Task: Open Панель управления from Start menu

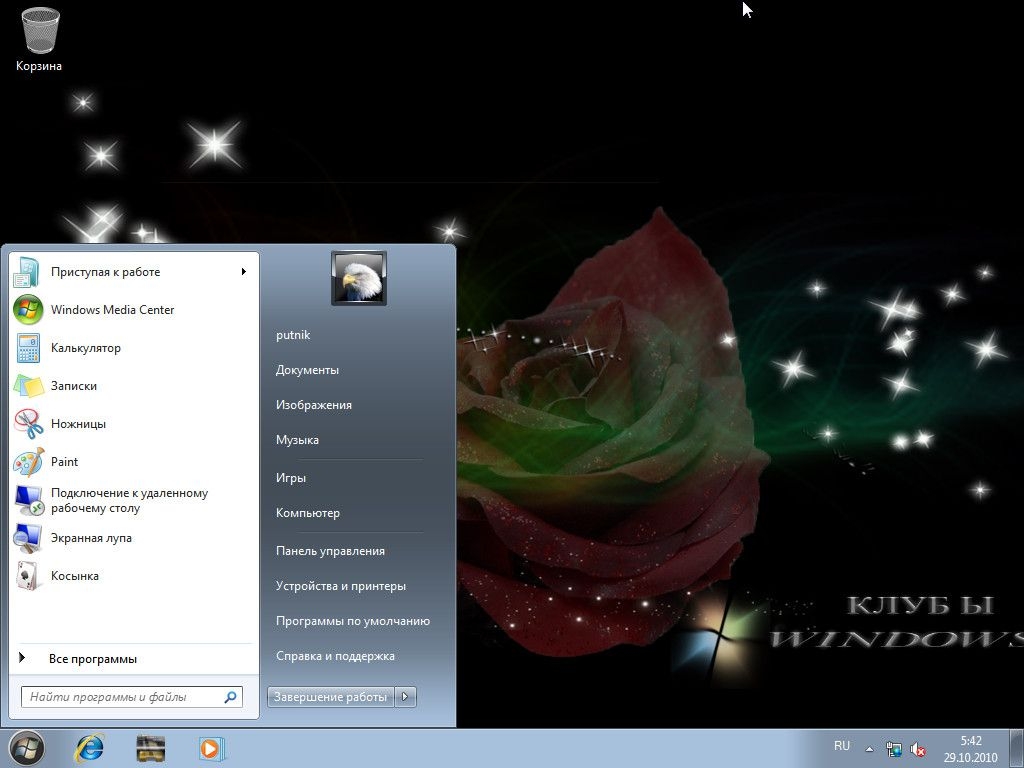Action: 330,551
